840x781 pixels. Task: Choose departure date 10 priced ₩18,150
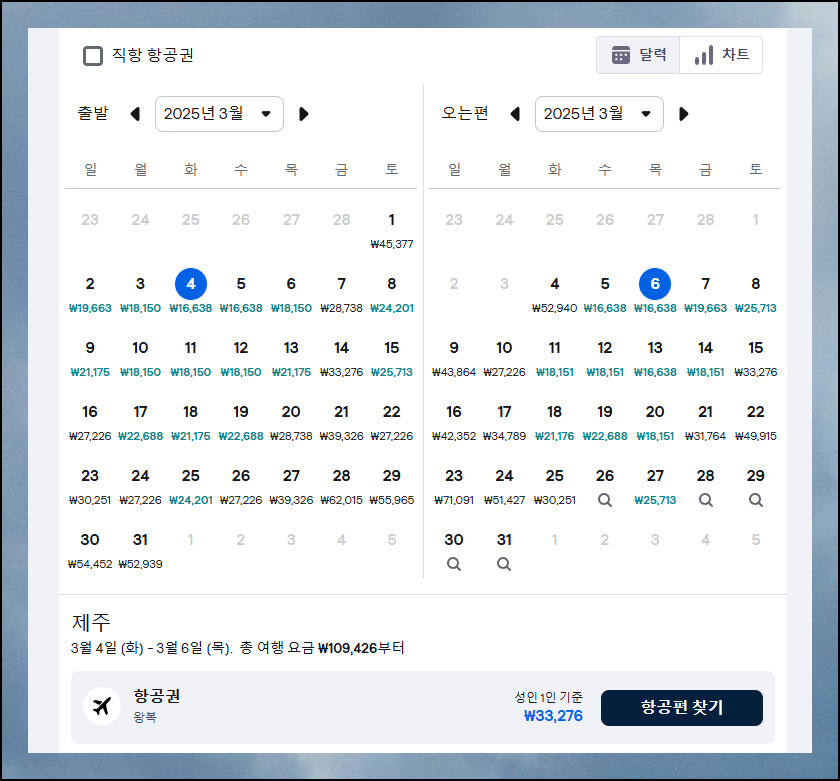click(x=140, y=358)
